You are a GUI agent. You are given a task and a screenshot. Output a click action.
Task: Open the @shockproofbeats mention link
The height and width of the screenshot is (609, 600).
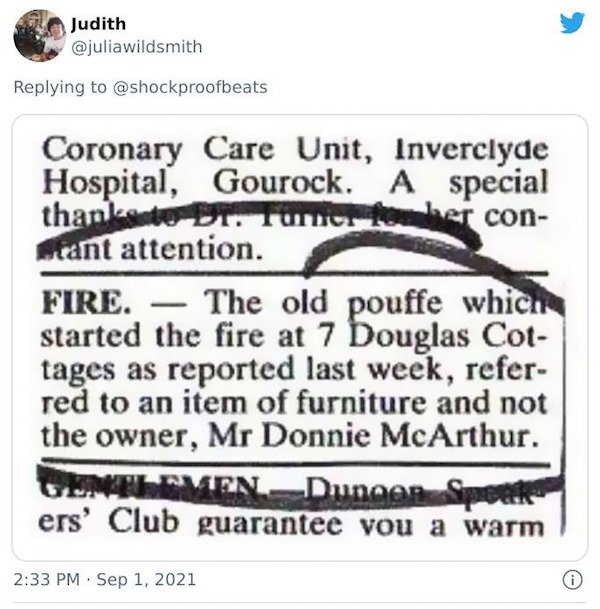(x=190, y=87)
